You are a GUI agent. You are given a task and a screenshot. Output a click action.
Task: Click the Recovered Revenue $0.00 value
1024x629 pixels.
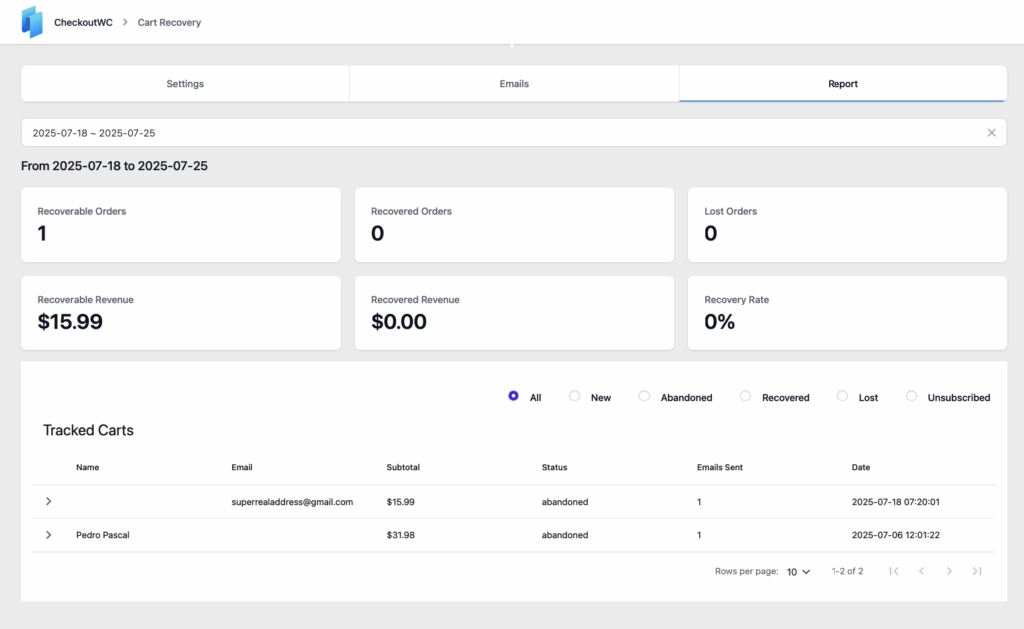[x=398, y=321]
